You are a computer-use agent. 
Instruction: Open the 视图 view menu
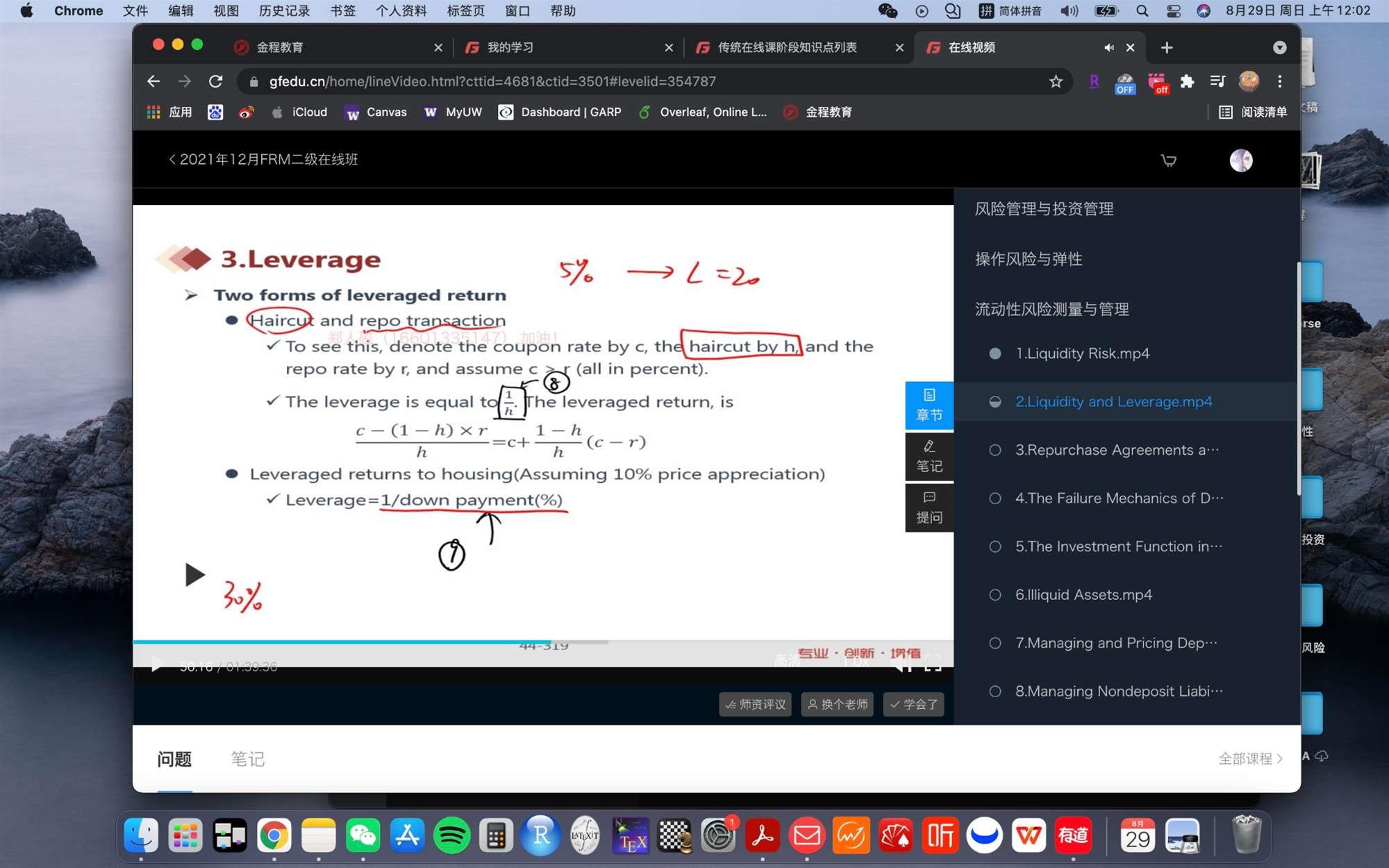click(x=226, y=10)
